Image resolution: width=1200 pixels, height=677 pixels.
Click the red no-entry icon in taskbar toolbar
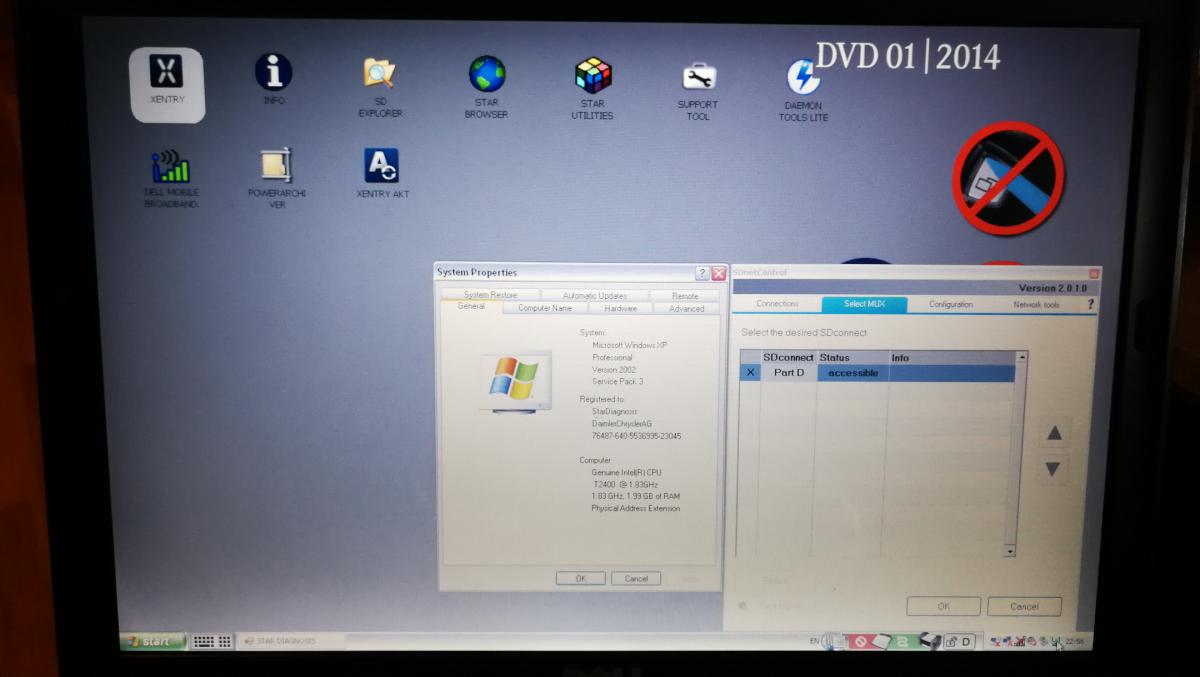[x=859, y=641]
